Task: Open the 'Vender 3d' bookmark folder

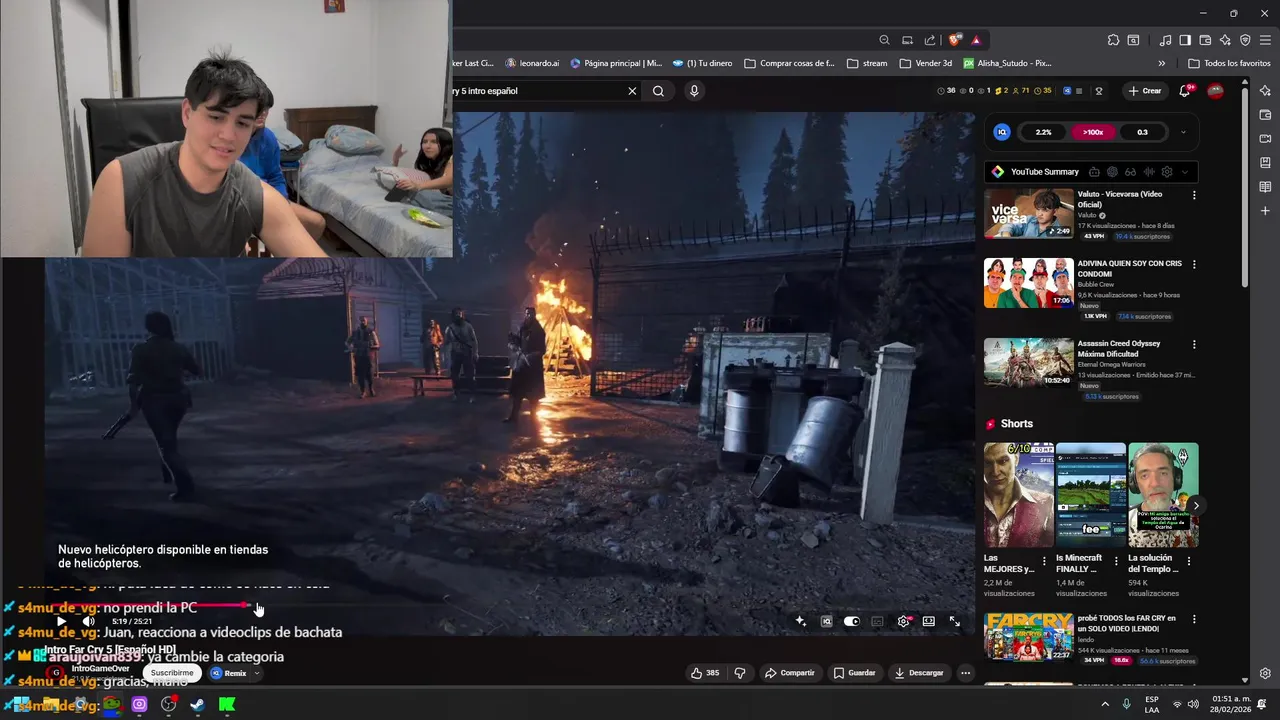Action: 926,63
